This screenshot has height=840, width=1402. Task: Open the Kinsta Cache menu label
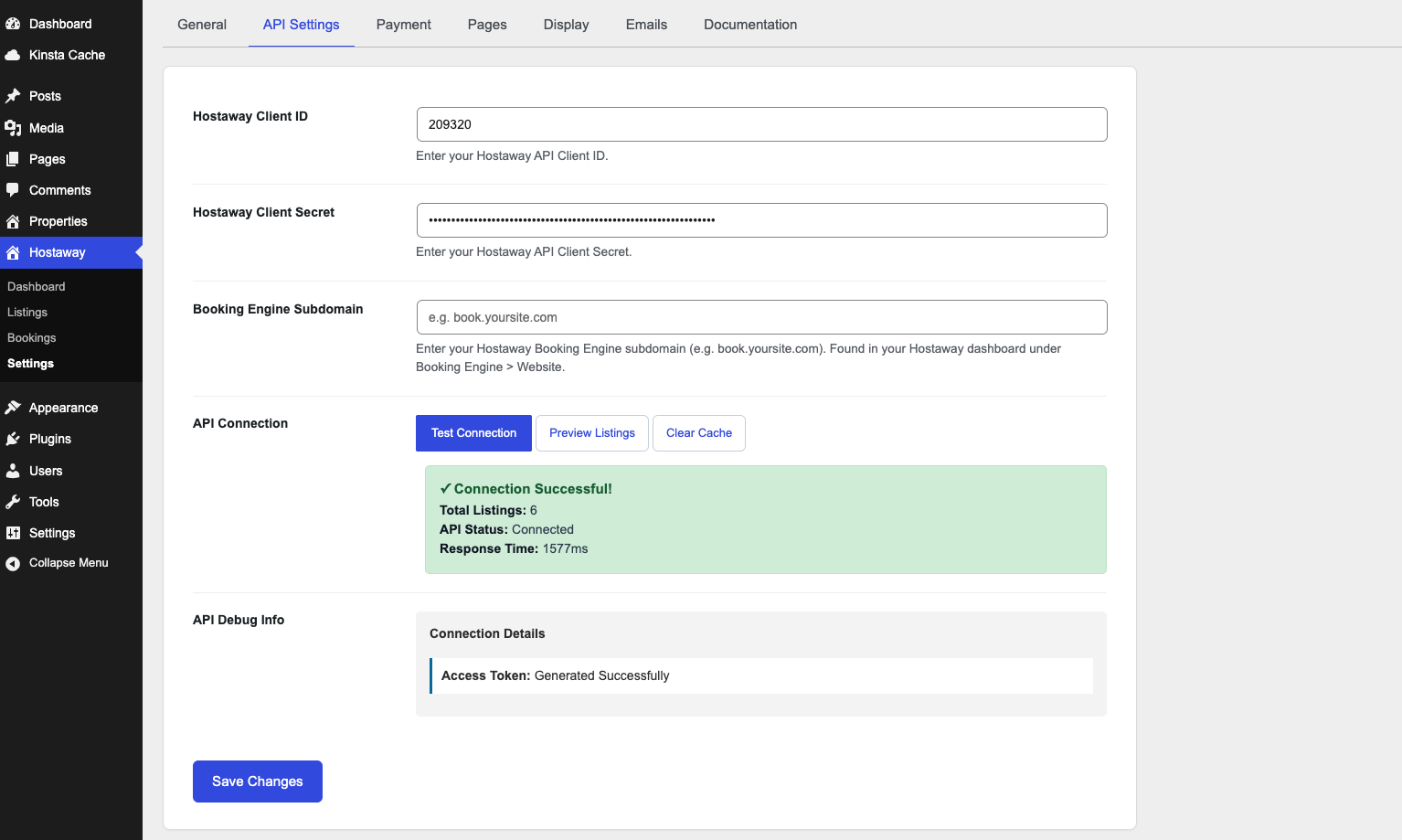click(x=67, y=55)
